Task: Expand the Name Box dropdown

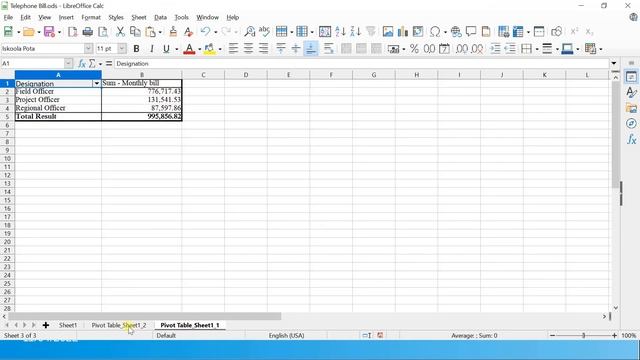Action: [x=68, y=63]
